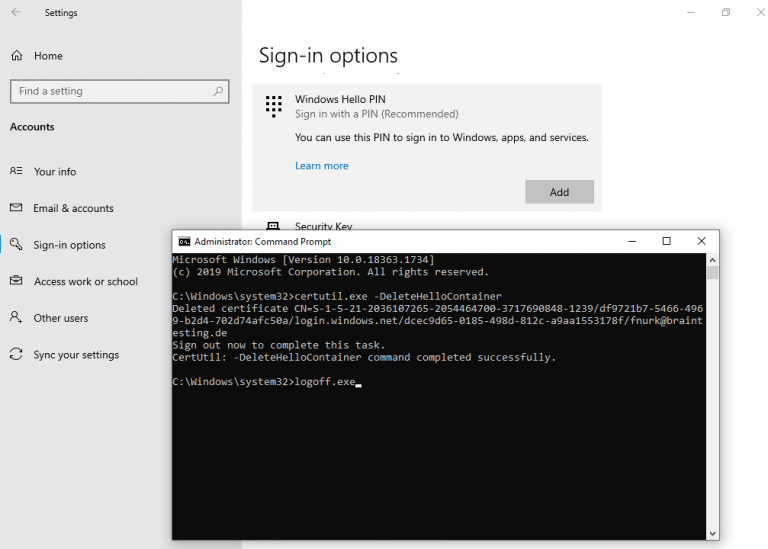Click the Home house icon
The height and width of the screenshot is (549, 768).
(x=17, y=55)
